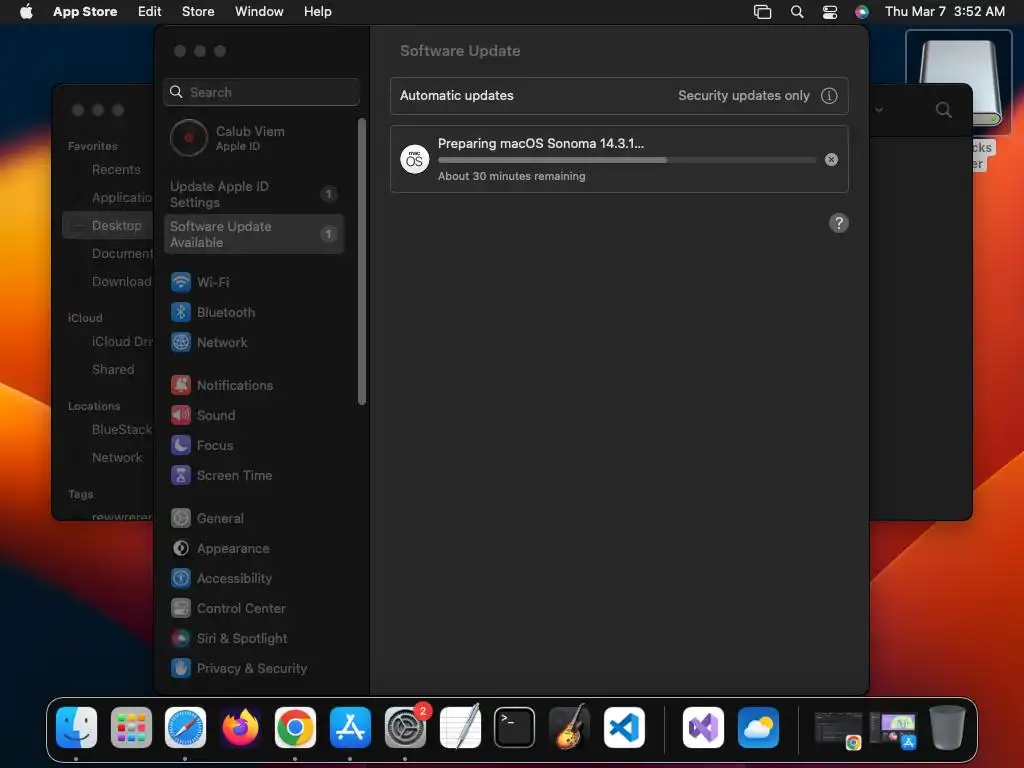This screenshot has height=768, width=1024.
Task: Open Stage Manager menu bar icon
Action: point(763,12)
